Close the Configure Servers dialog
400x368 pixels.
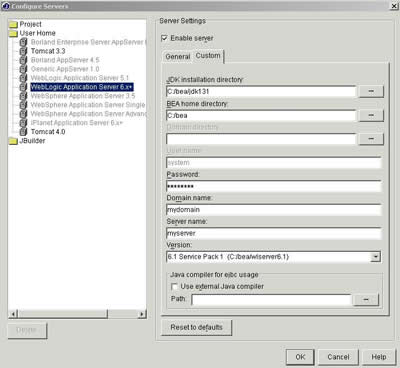(x=394, y=6)
